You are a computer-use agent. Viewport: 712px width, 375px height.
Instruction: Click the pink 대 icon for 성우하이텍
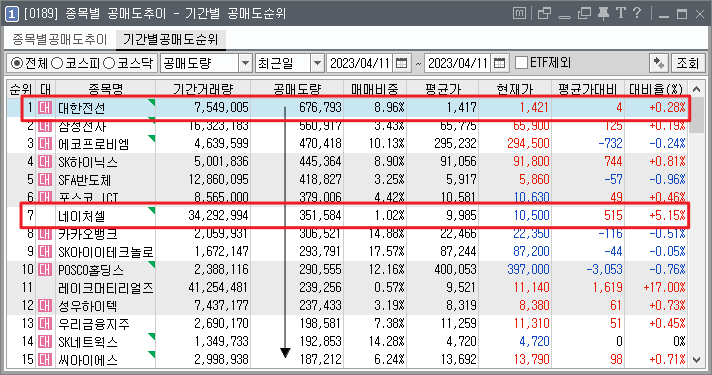pos(44,306)
